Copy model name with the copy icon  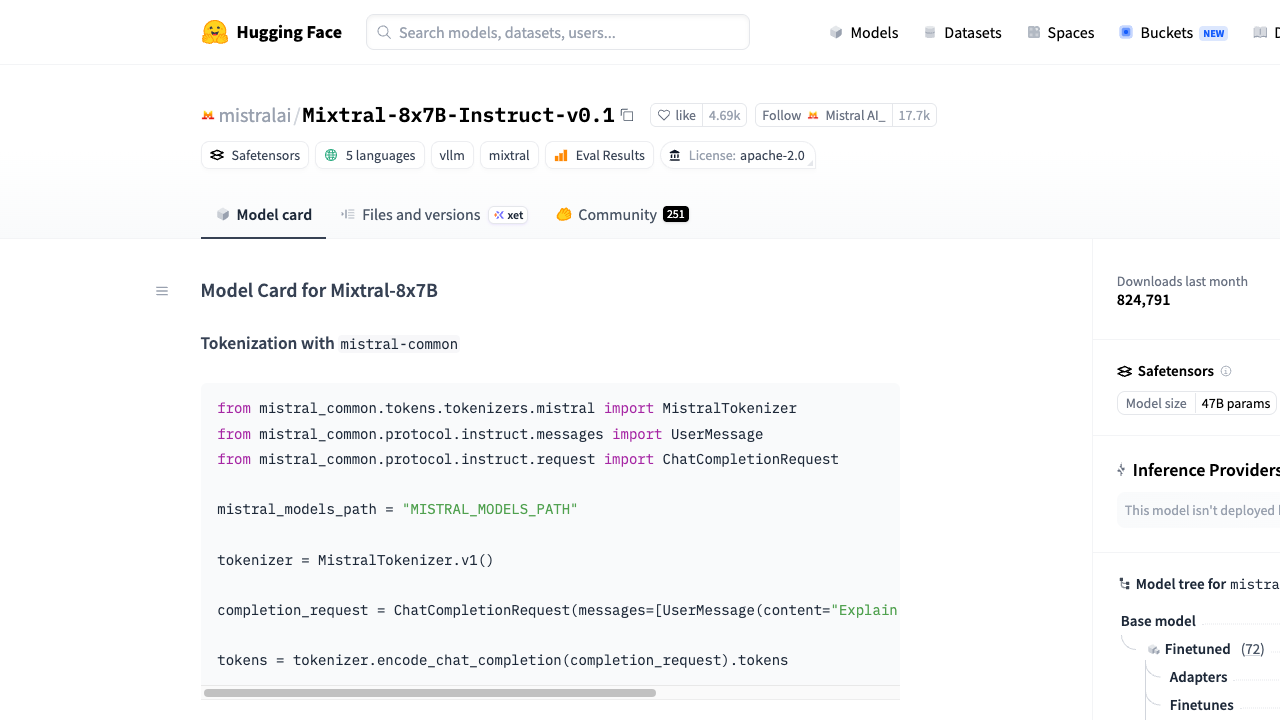pos(627,115)
